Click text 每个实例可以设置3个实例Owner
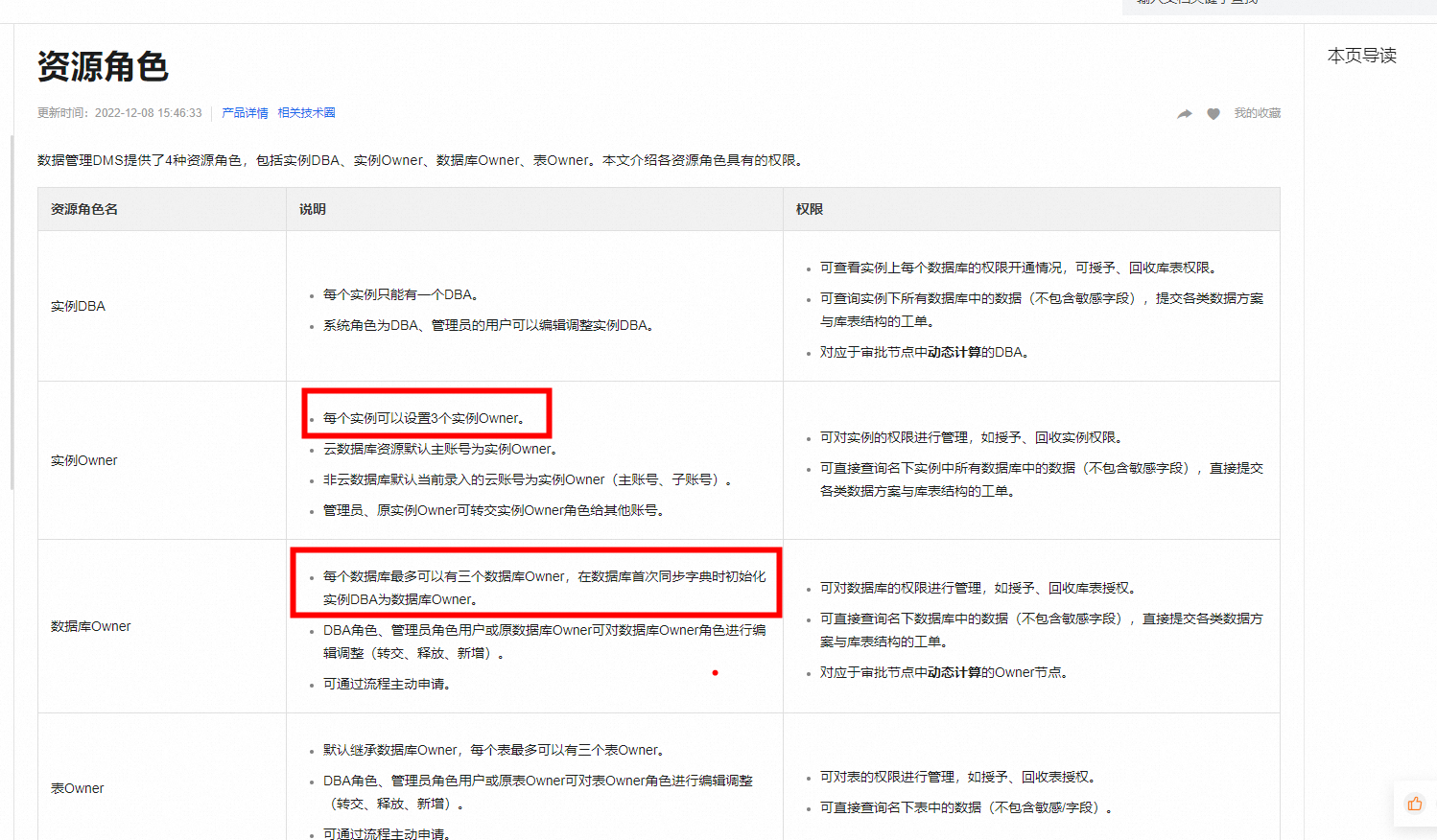The height and width of the screenshot is (840, 1437). click(x=423, y=418)
